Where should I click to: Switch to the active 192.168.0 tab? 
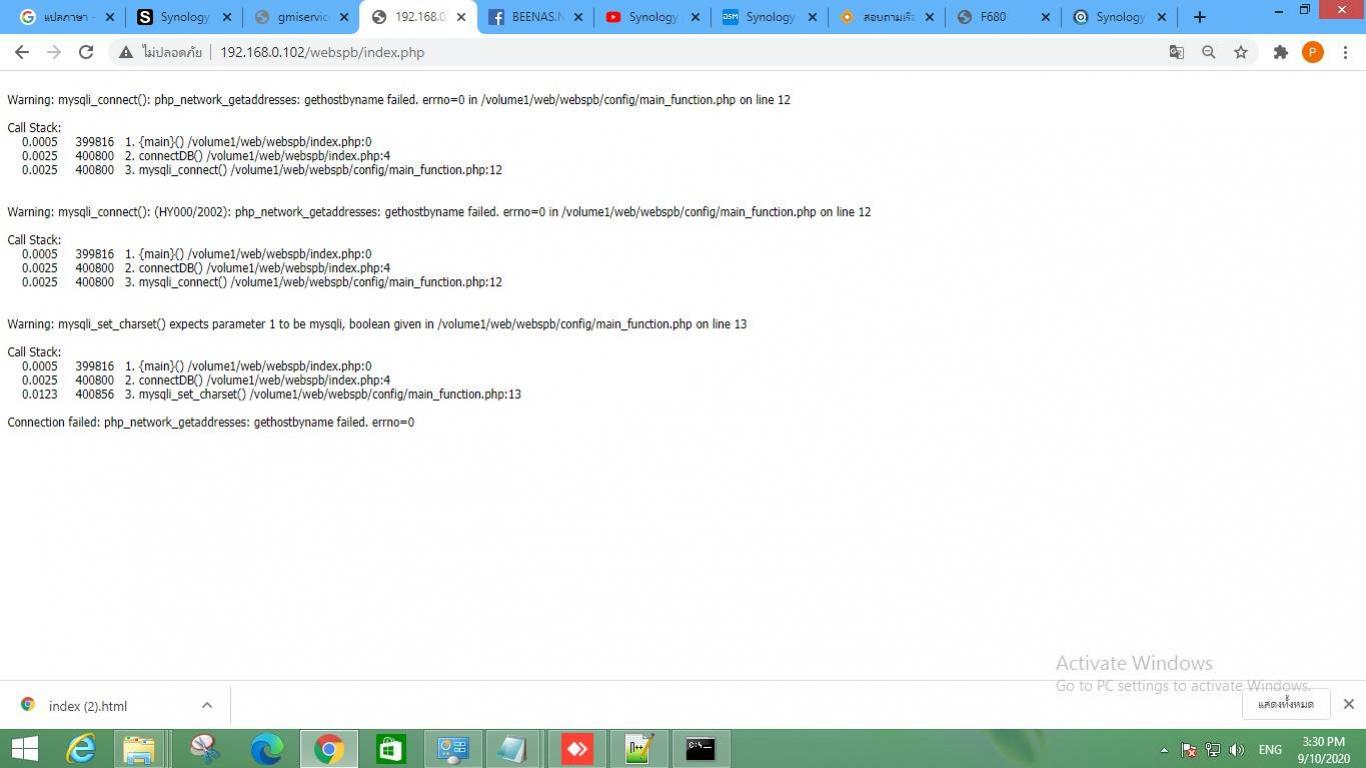click(419, 17)
